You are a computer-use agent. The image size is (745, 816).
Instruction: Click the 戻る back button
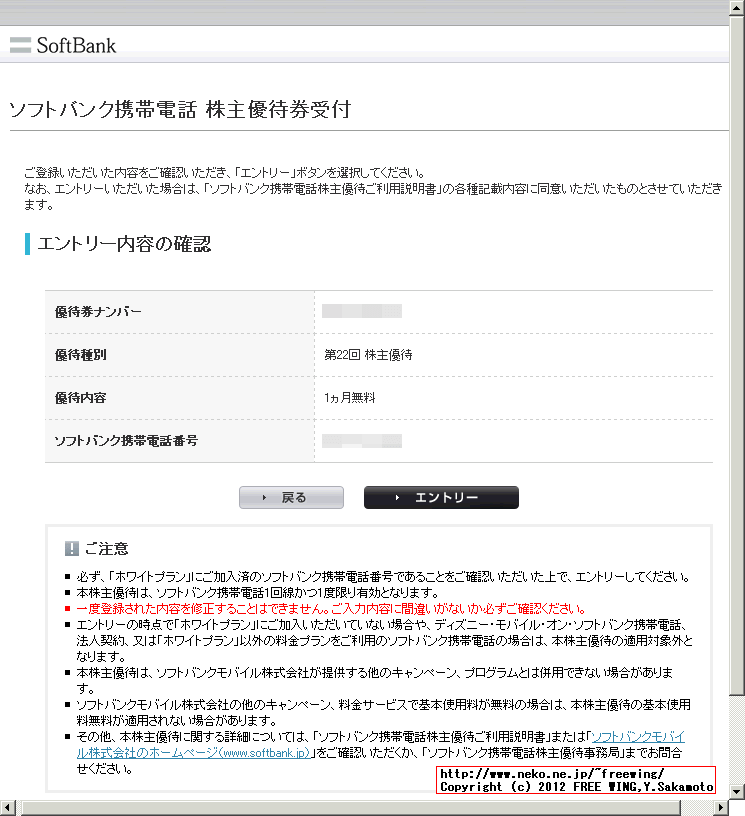pos(291,498)
